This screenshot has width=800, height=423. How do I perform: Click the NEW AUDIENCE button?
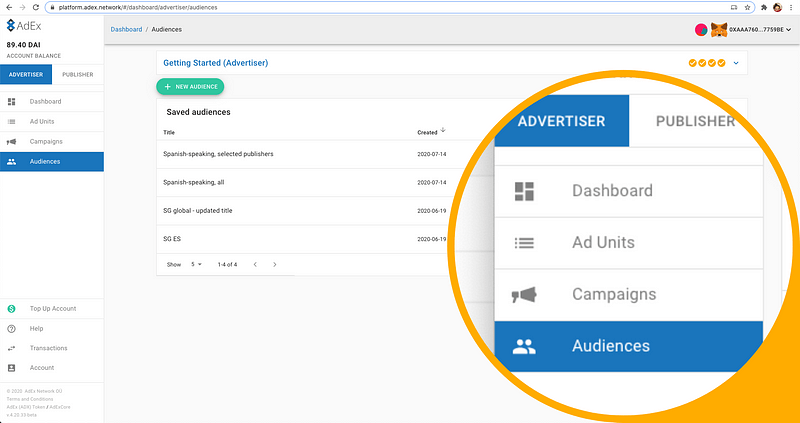click(x=190, y=87)
